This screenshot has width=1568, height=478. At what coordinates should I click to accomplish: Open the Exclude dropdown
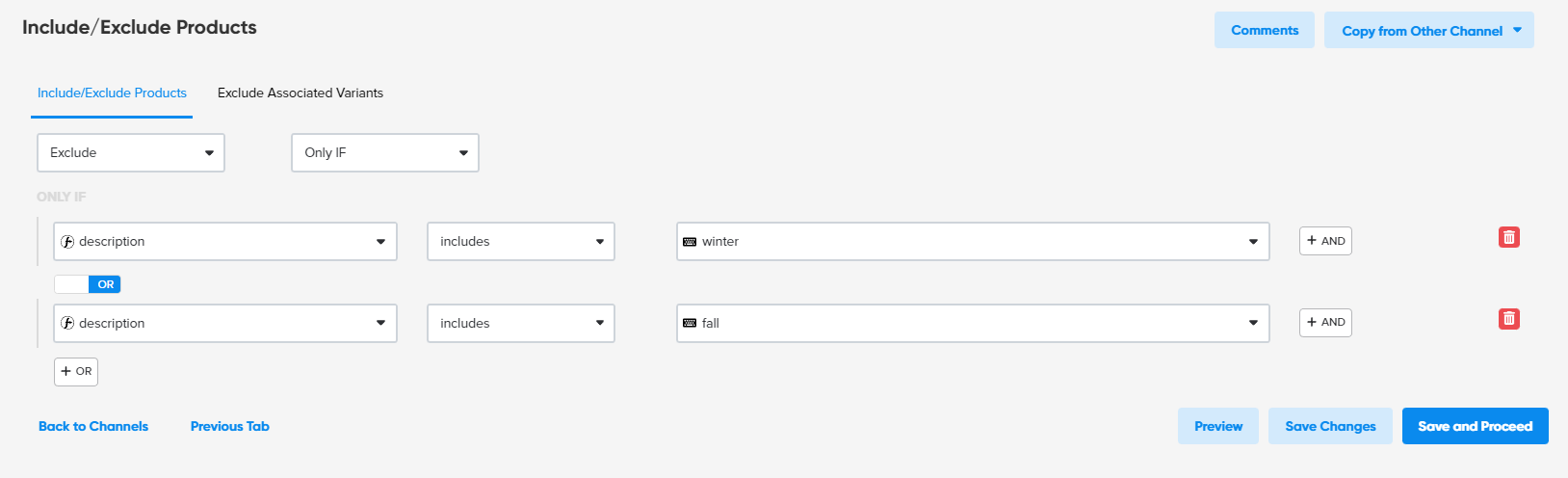131,152
